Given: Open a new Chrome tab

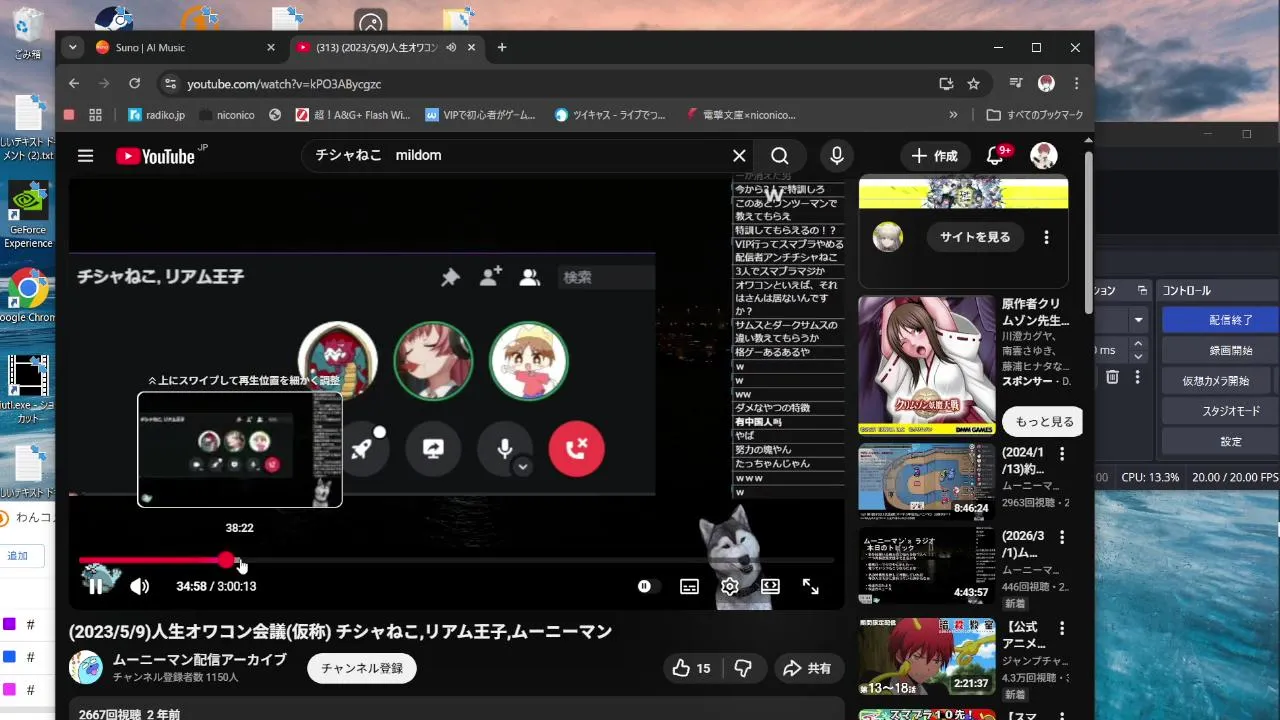Looking at the screenshot, I should pyautogui.click(x=502, y=47).
